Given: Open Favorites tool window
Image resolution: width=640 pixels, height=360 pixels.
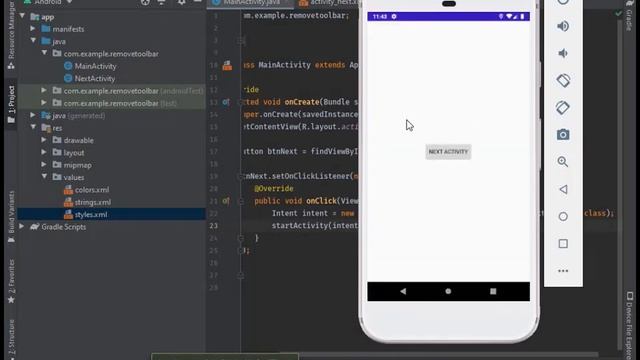Looking at the screenshot, I should click(11, 282).
